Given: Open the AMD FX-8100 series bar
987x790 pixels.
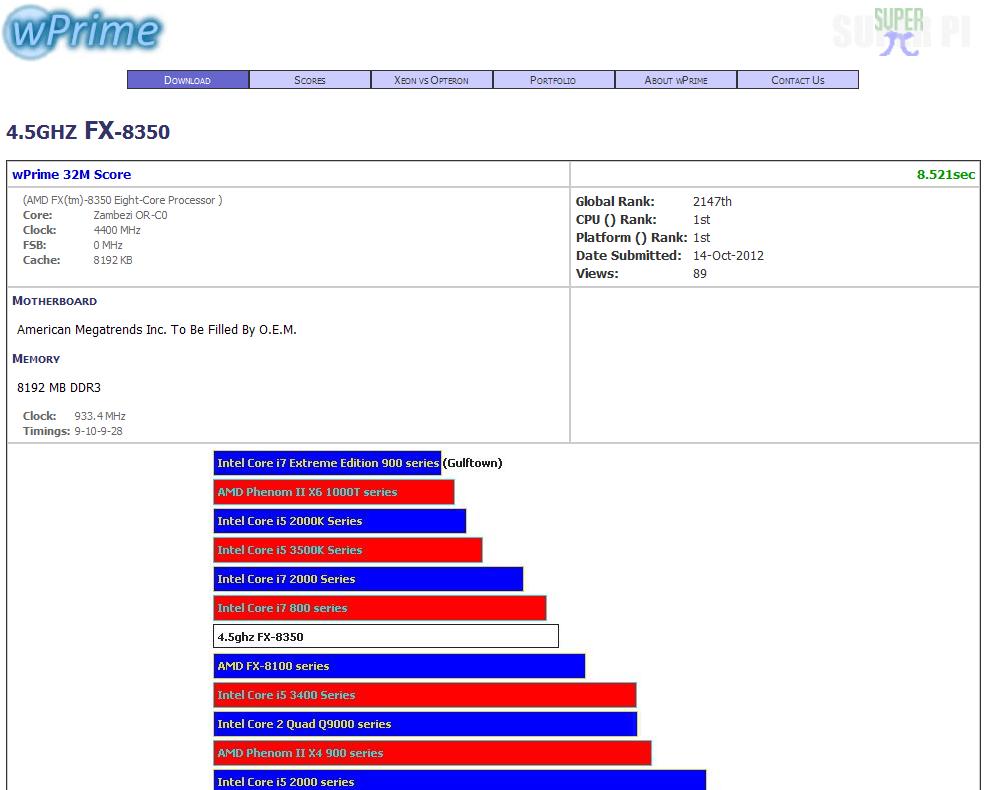Looking at the screenshot, I should (399, 666).
